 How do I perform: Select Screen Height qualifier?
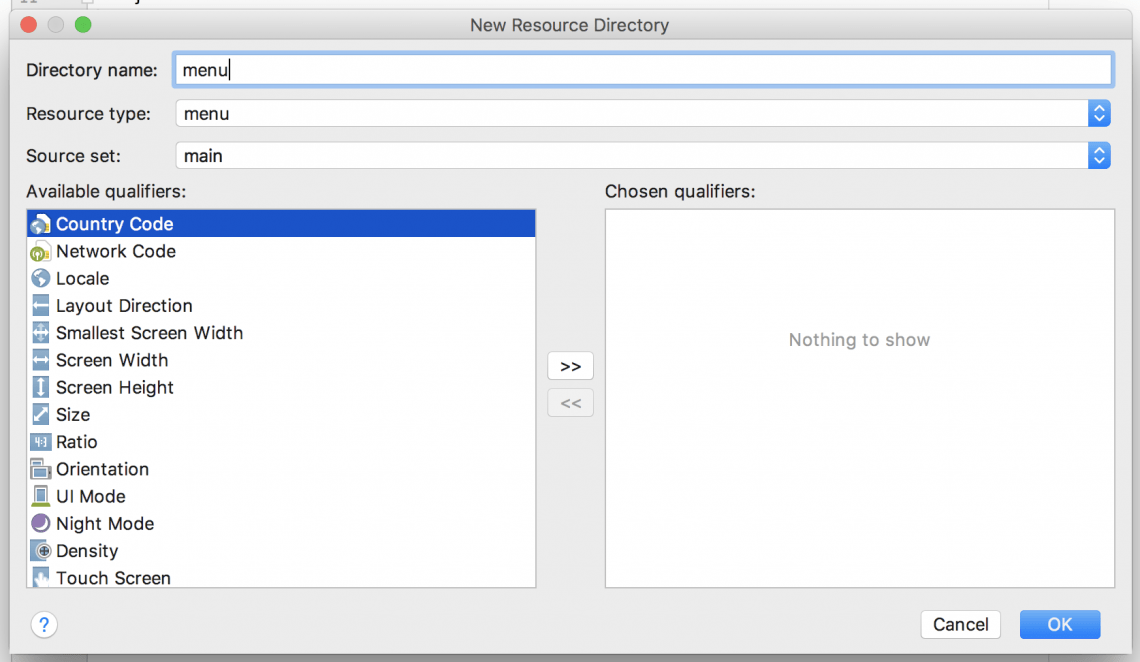point(115,387)
